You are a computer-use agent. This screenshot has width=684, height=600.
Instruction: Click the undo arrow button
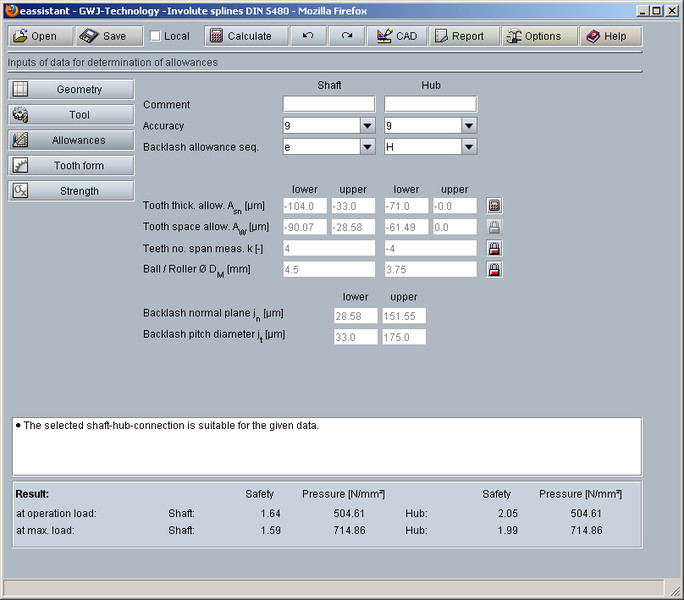coord(308,36)
